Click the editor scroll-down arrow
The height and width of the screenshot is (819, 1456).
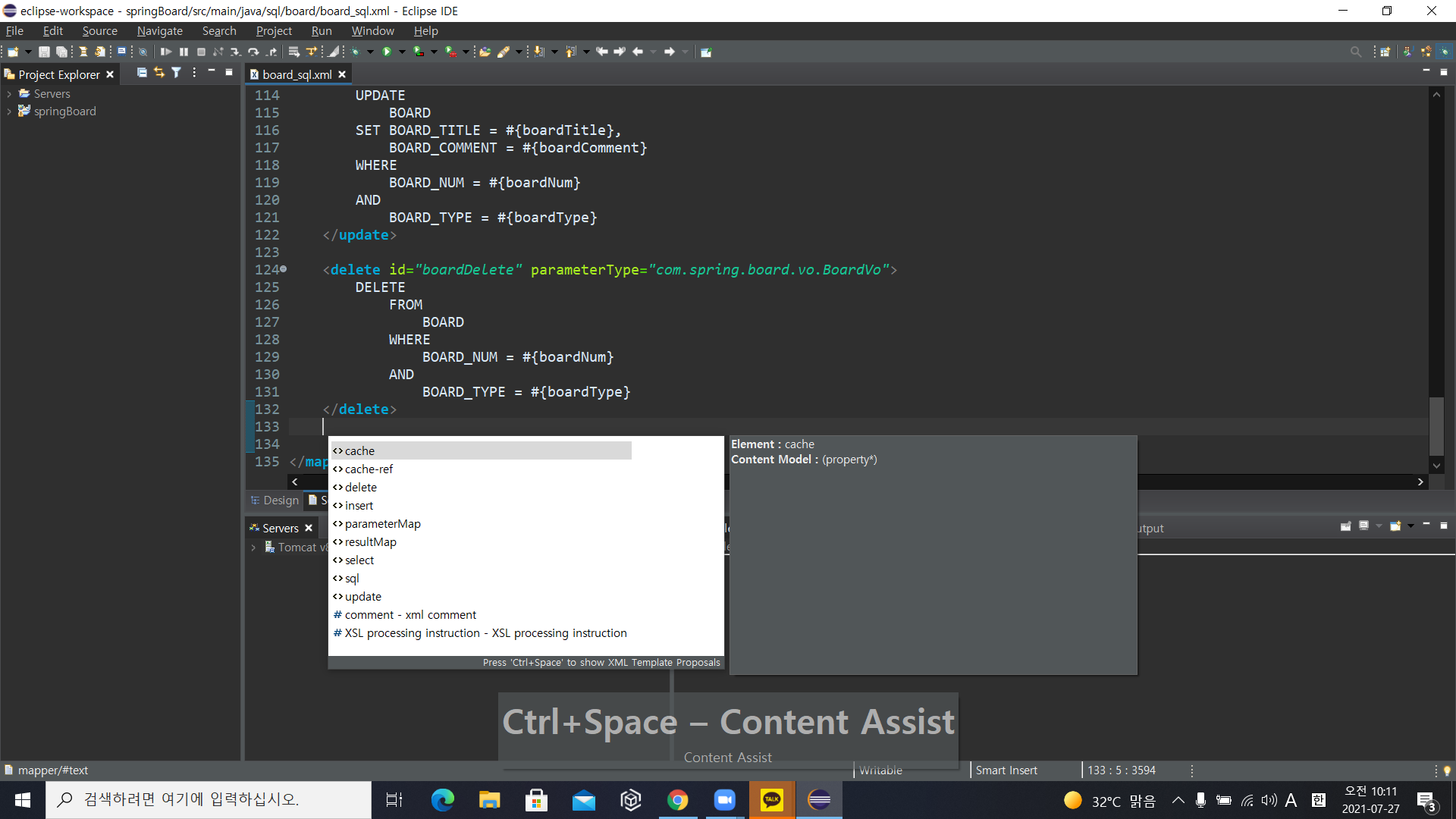[1436, 466]
